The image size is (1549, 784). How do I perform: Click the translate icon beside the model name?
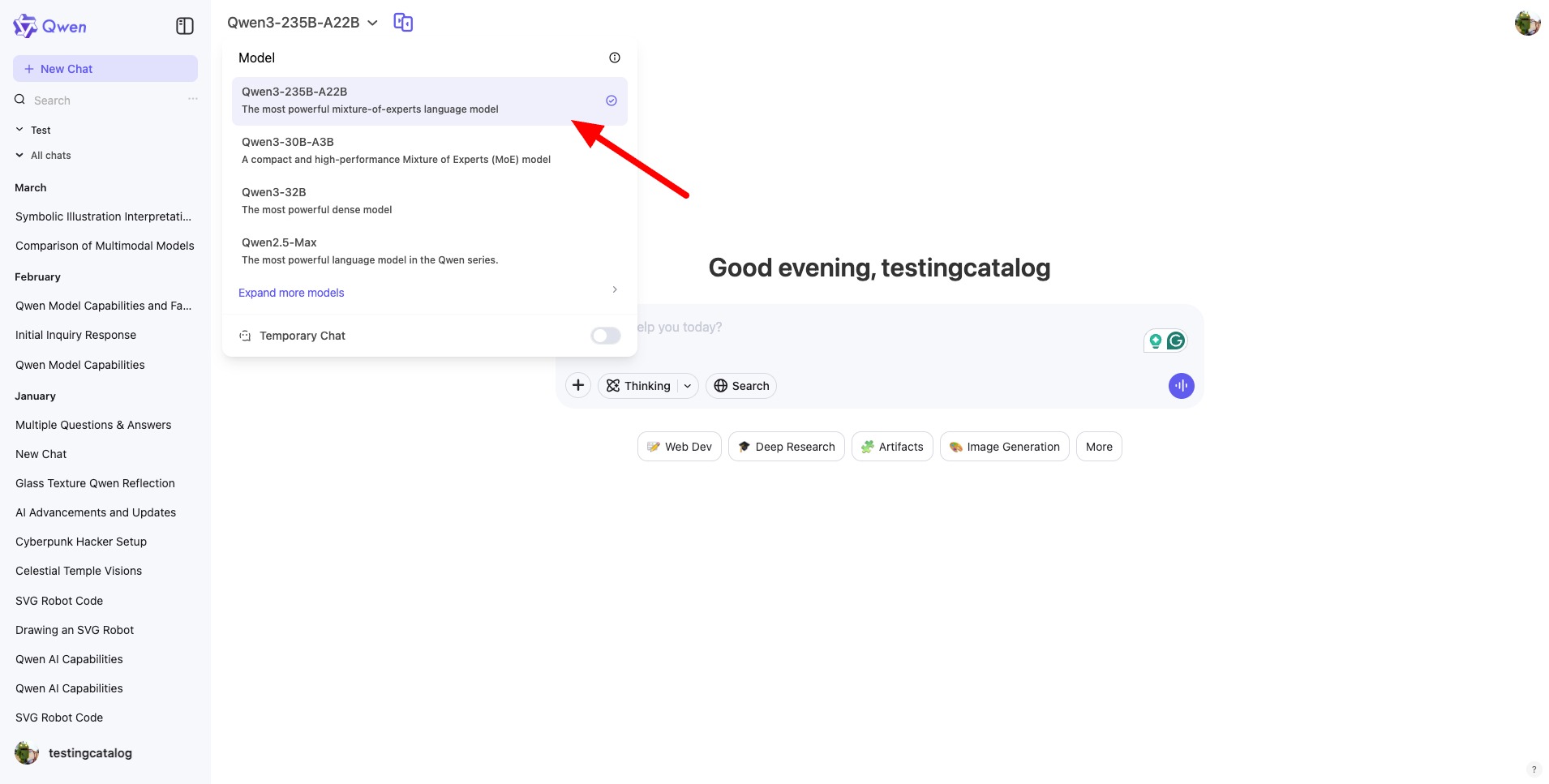point(403,23)
